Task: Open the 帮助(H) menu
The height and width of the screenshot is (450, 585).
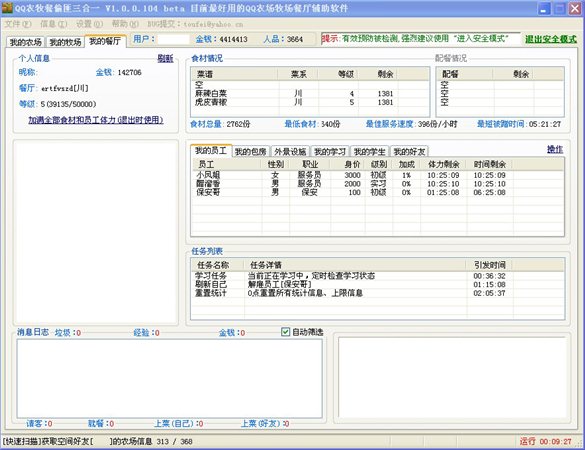Action: [x=125, y=24]
